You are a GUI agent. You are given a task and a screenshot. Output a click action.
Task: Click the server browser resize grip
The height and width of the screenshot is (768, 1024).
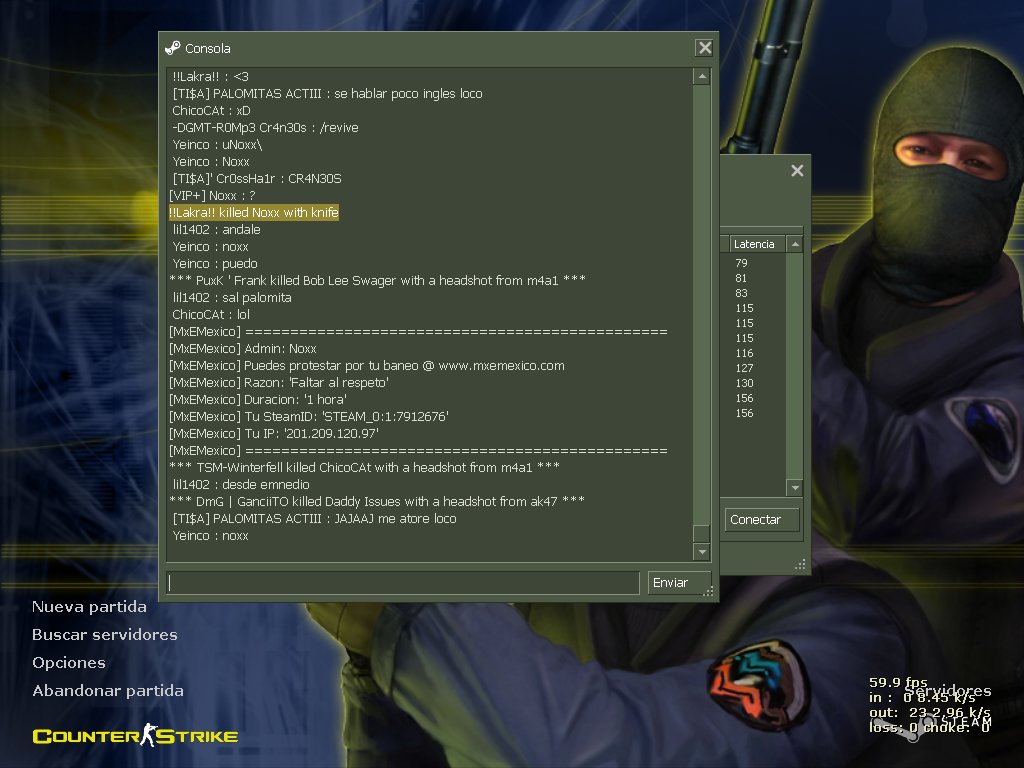tap(800, 565)
